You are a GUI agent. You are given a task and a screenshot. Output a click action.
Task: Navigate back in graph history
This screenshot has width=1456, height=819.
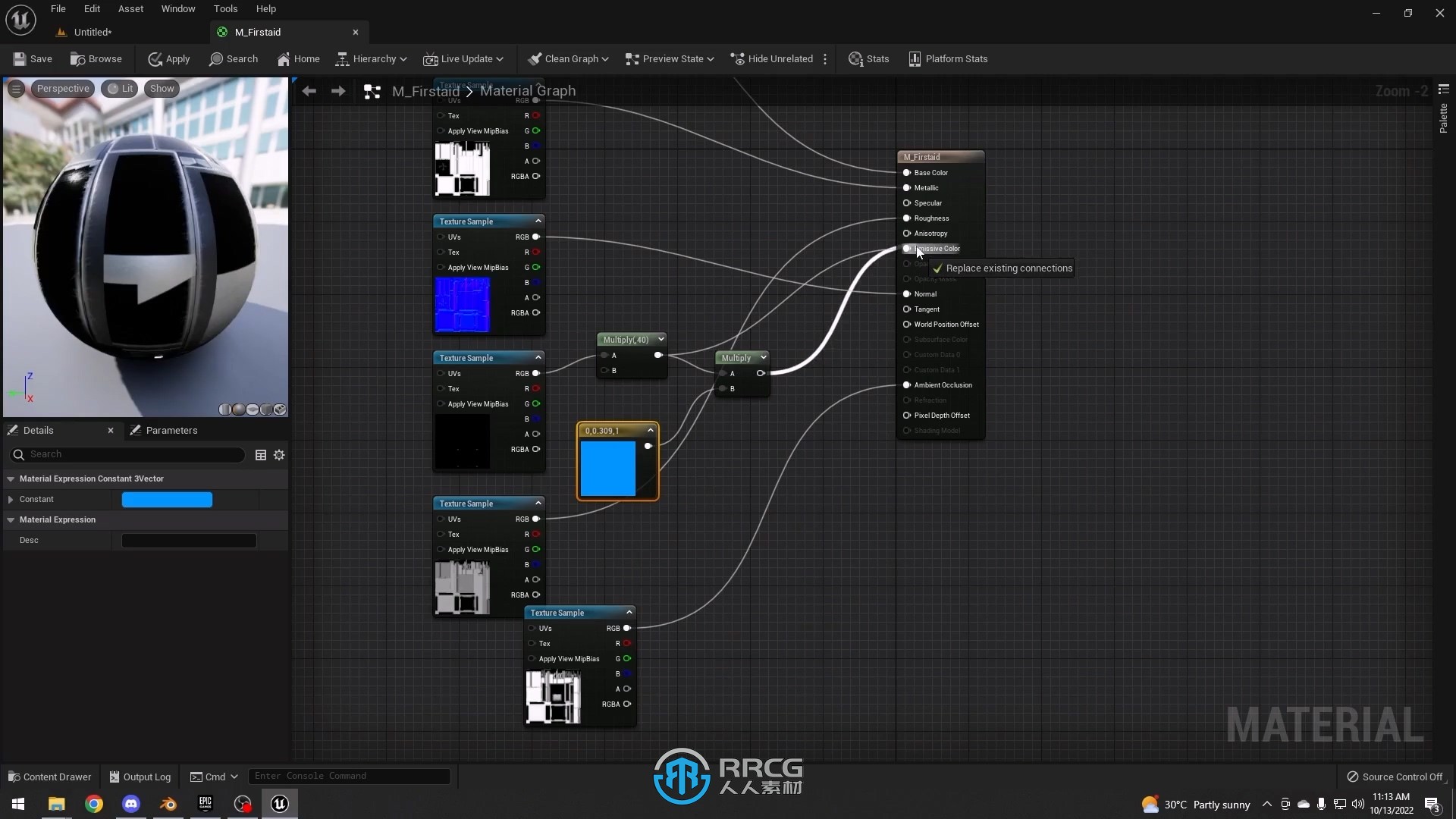pos(309,91)
